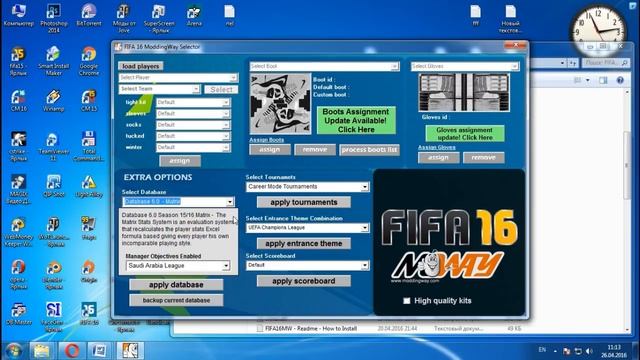Click the apply tournaments button
Screen dimensions: 640x360
(x=304, y=202)
